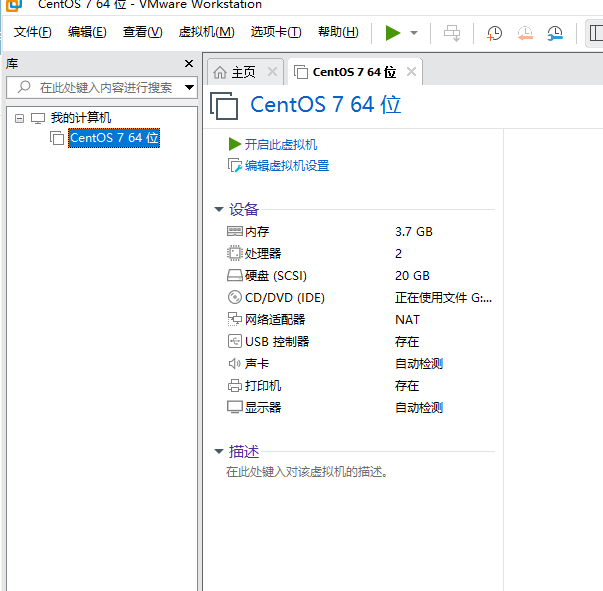Open the 文件(F) menu
The width and height of the screenshot is (603, 591).
coord(33,32)
